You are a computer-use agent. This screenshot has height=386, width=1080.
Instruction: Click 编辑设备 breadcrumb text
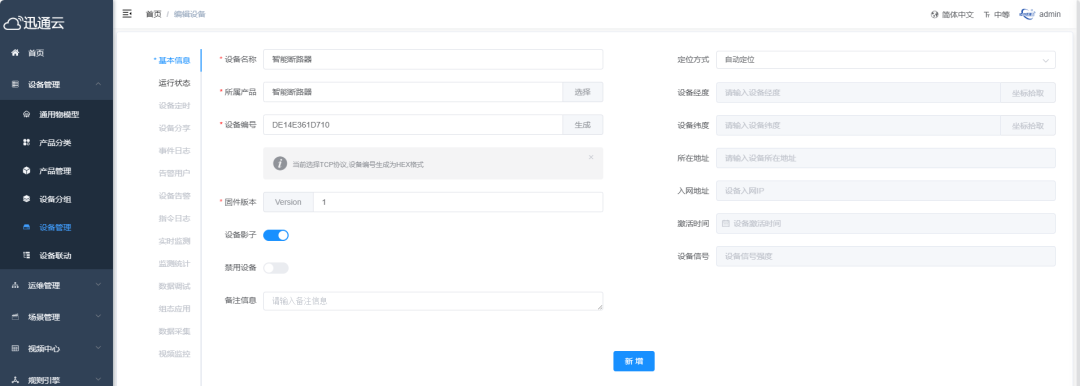click(x=189, y=14)
